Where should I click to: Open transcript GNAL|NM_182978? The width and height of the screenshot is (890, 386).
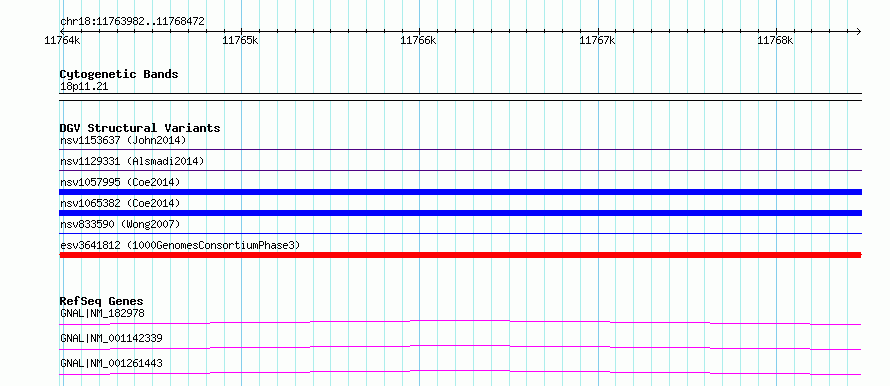98,313
